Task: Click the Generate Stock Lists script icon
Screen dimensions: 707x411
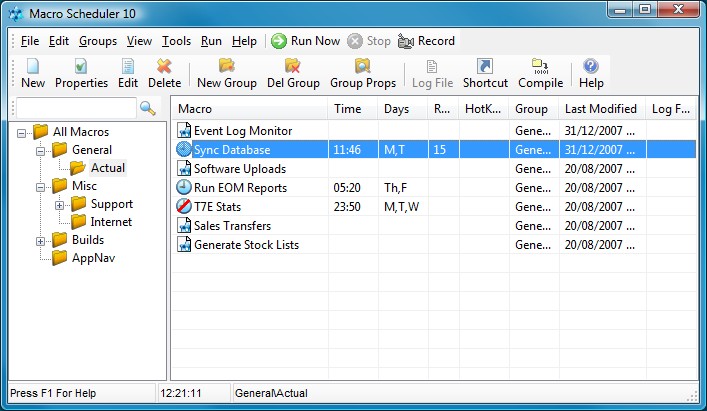Action: pos(184,244)
